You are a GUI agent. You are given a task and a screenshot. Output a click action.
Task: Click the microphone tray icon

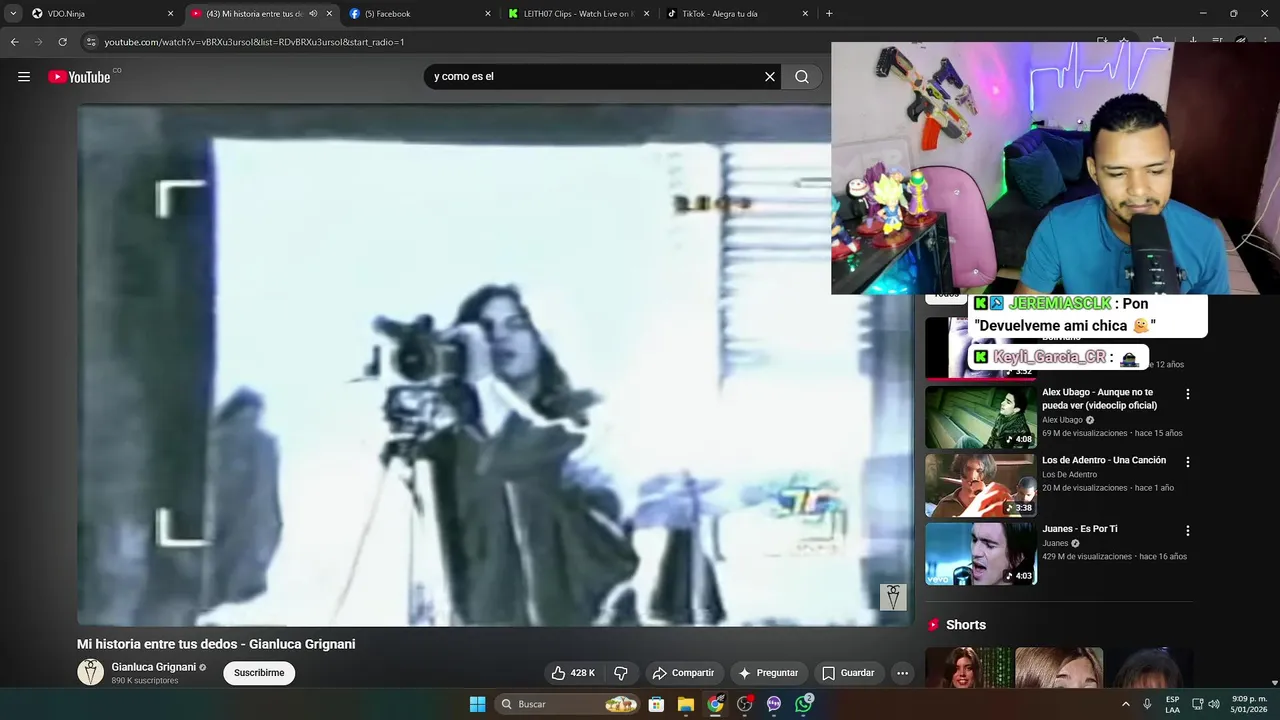tap(1147, 704)
